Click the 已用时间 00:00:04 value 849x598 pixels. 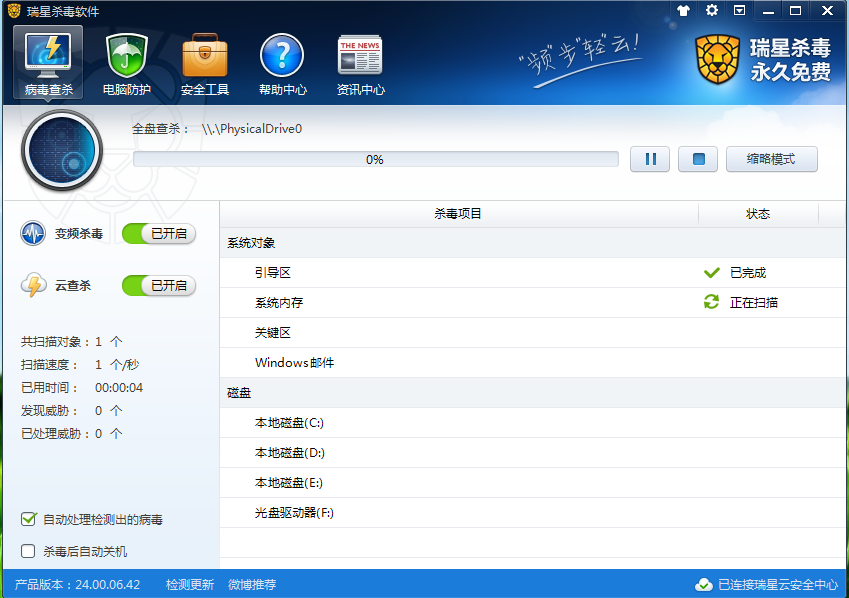tap(119, 388)
